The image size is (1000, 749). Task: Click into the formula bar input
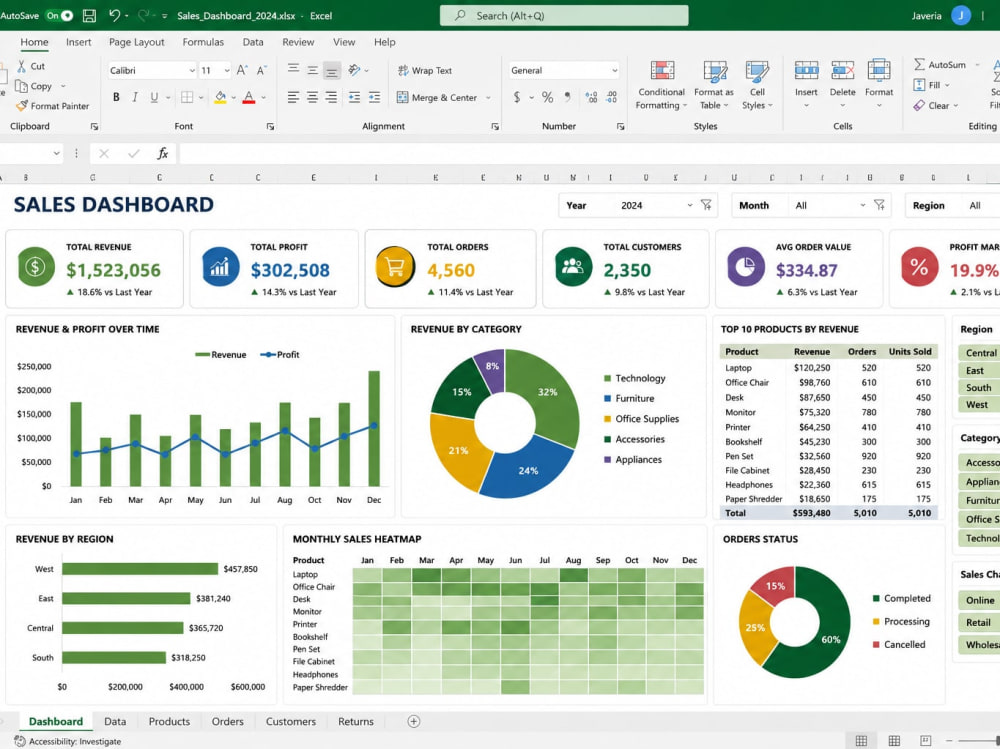click(x=589, y=153)
